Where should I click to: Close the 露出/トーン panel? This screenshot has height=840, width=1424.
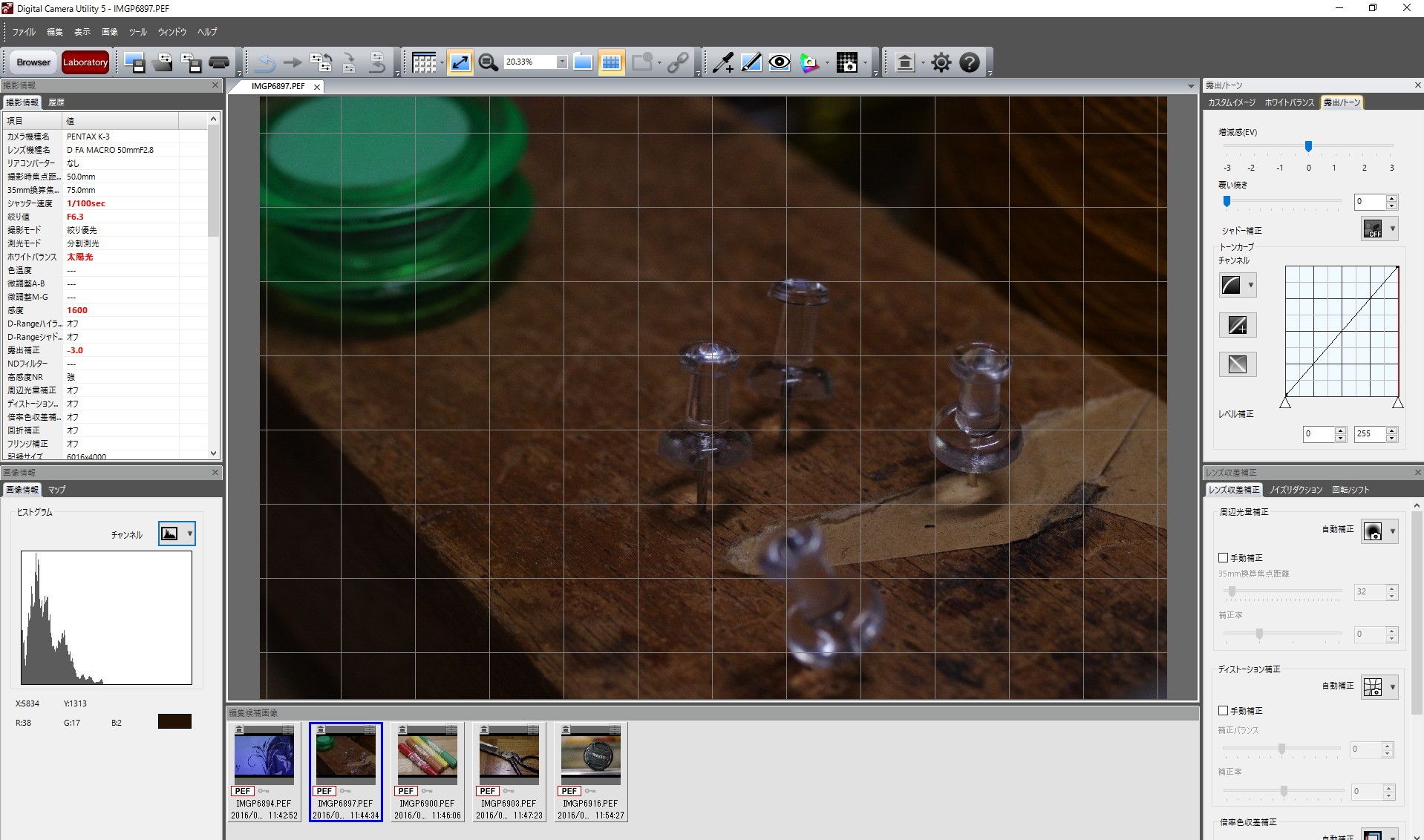(1417, 85)
